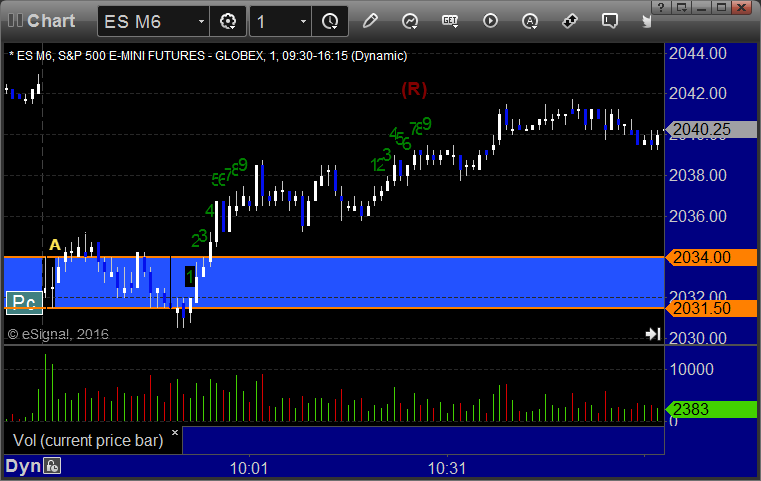Click the boxed 1 count marker on chart
This screenshot has height=481, width=761.
click(x=190, y=277)
